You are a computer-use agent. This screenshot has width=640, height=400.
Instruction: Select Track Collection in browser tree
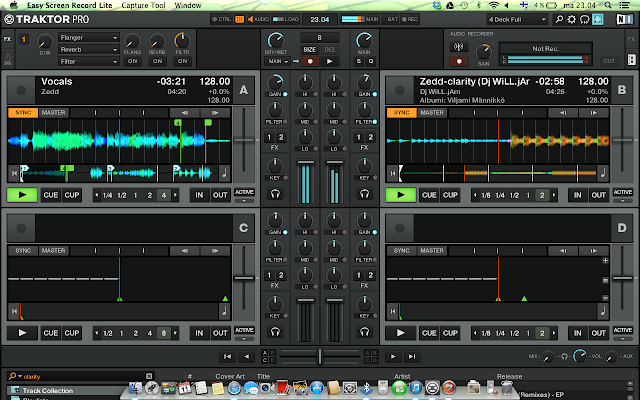(47, 390)
